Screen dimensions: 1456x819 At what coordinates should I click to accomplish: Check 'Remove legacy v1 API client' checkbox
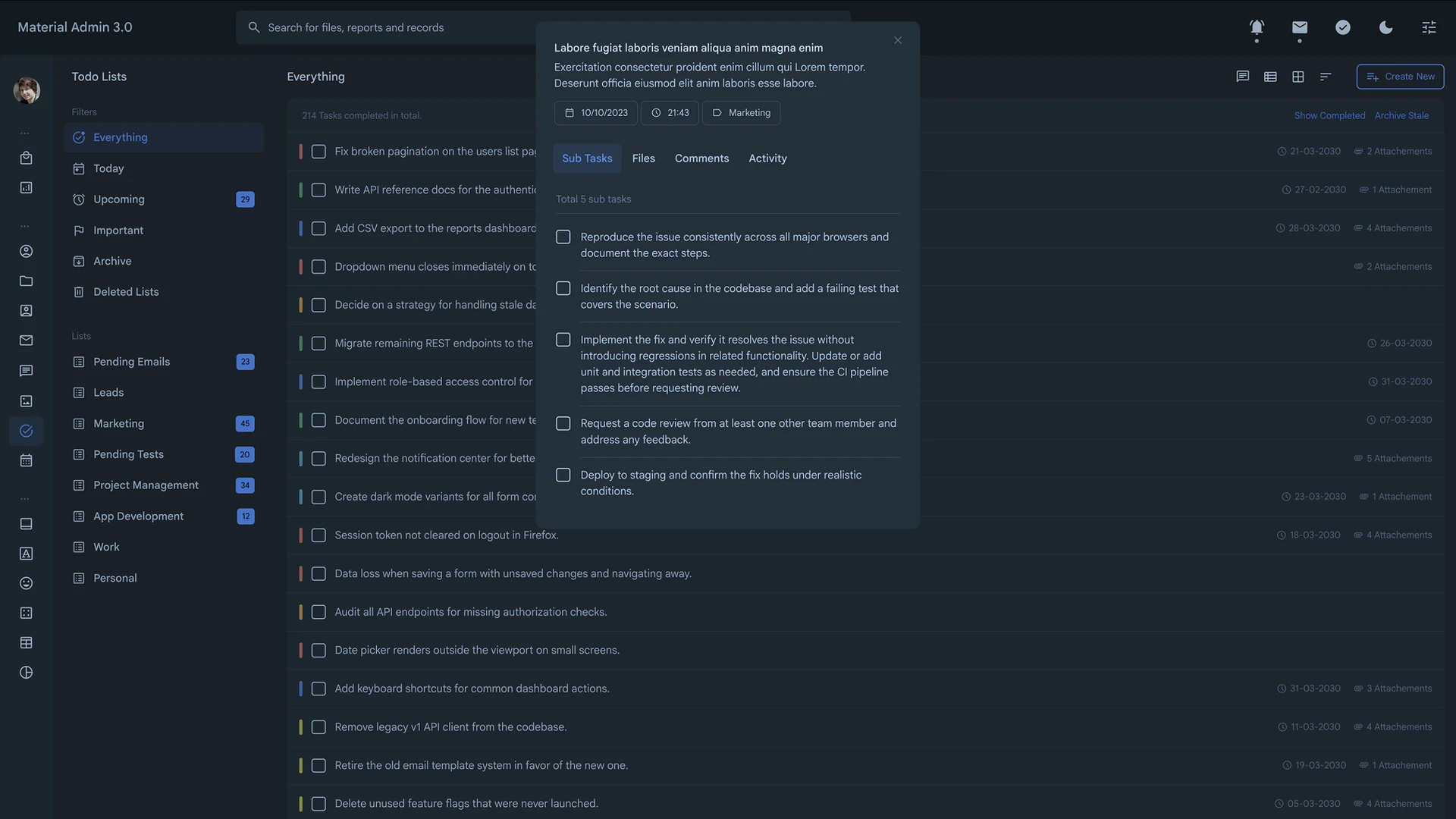point(318,727)
